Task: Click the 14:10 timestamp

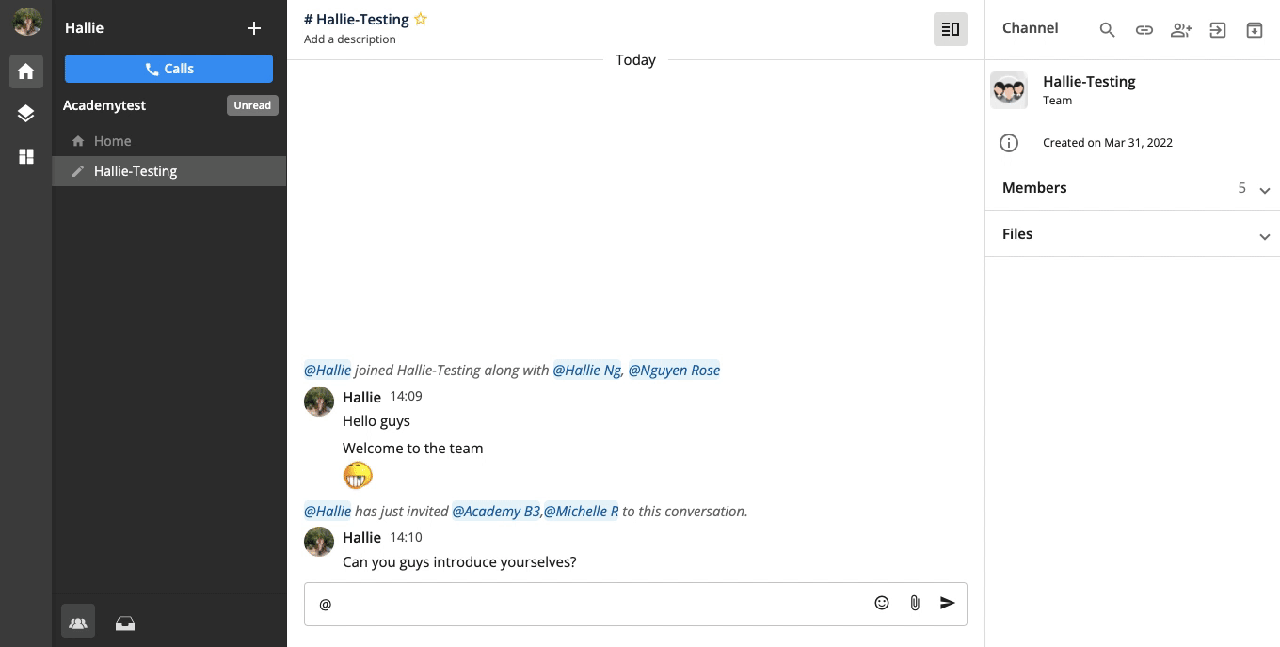Action: (406, 538)
